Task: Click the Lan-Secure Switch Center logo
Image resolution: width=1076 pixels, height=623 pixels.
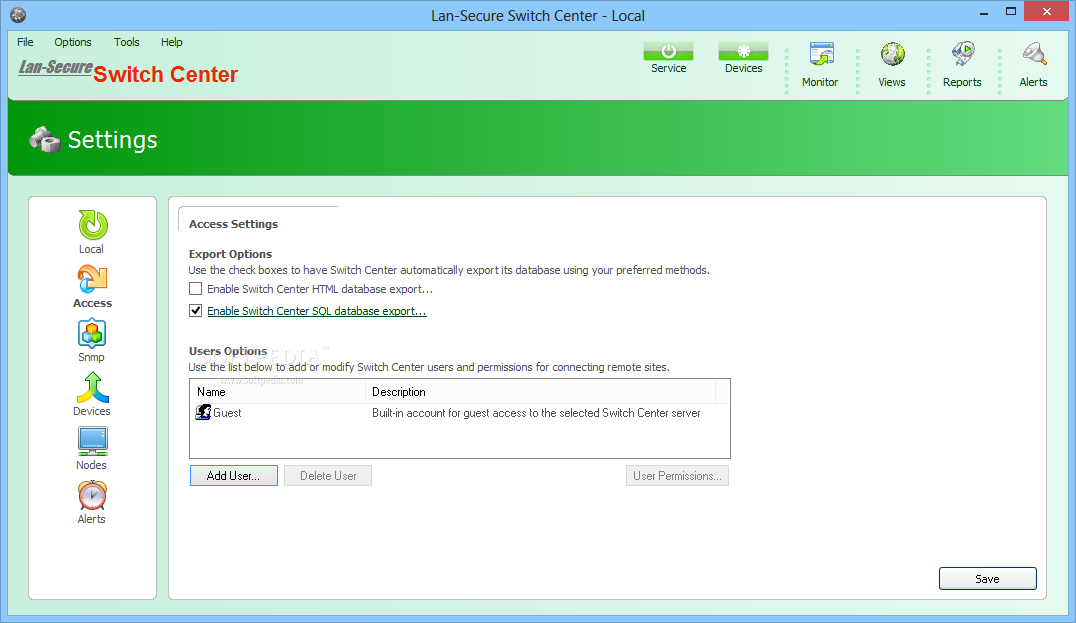Action: [x=128, y=71]
